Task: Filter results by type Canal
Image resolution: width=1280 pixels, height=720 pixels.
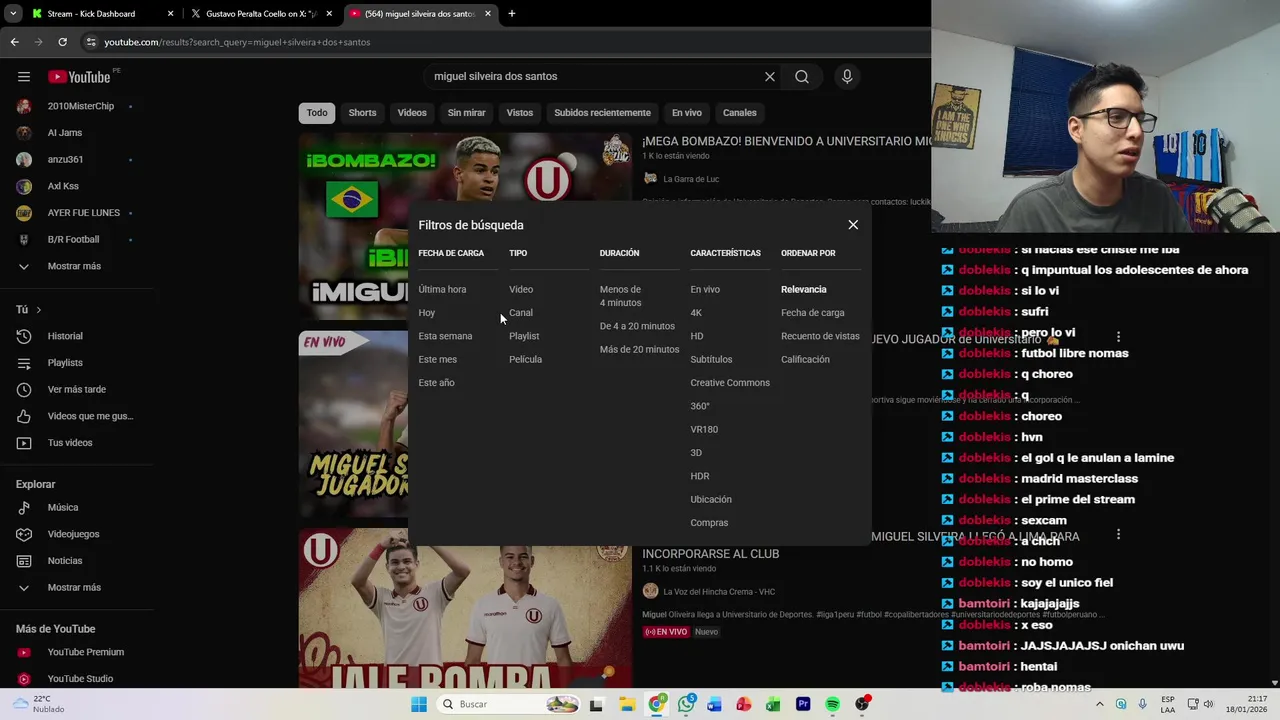Action: (521, 313)
